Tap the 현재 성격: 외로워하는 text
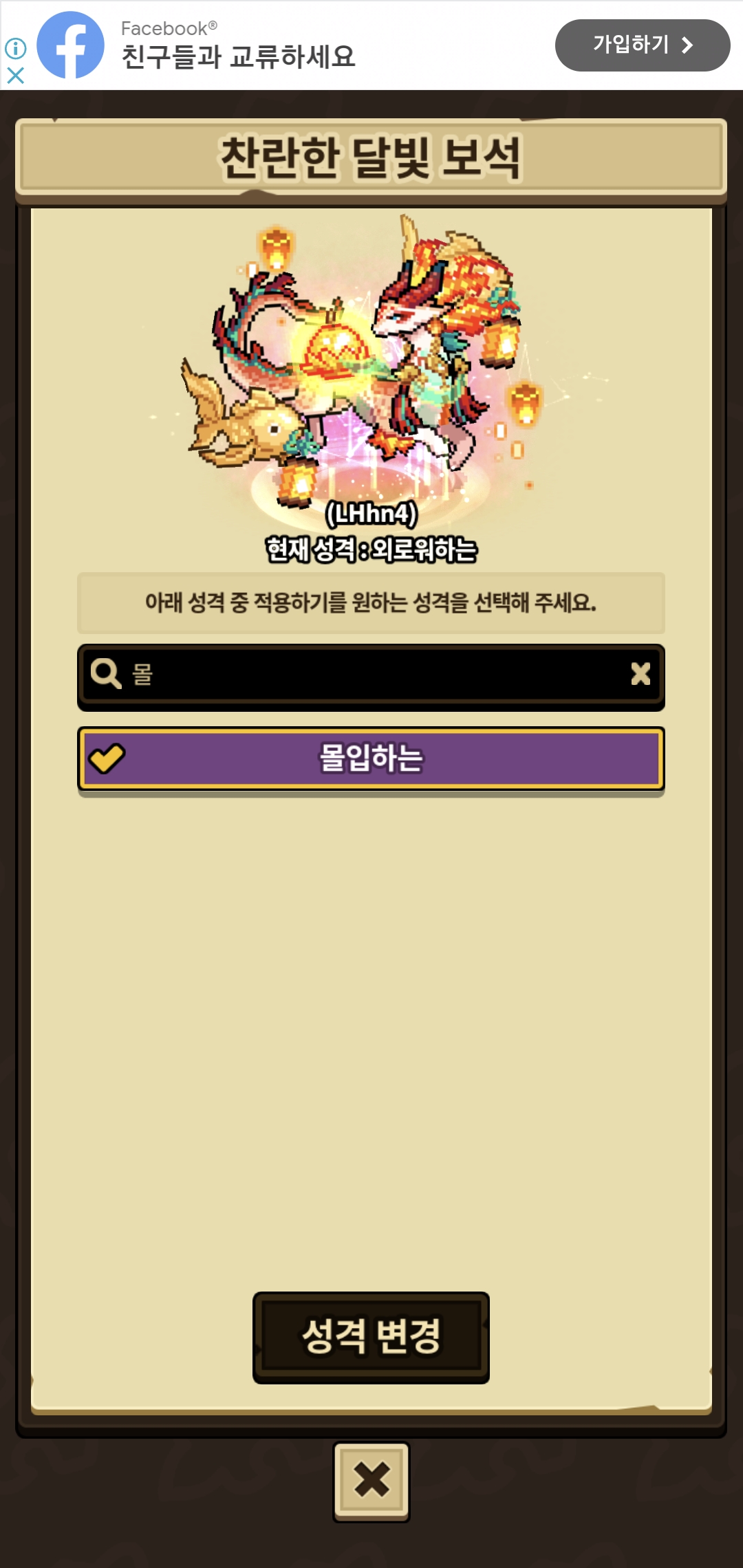The image size is (743, 1568). tap(371, 549)
